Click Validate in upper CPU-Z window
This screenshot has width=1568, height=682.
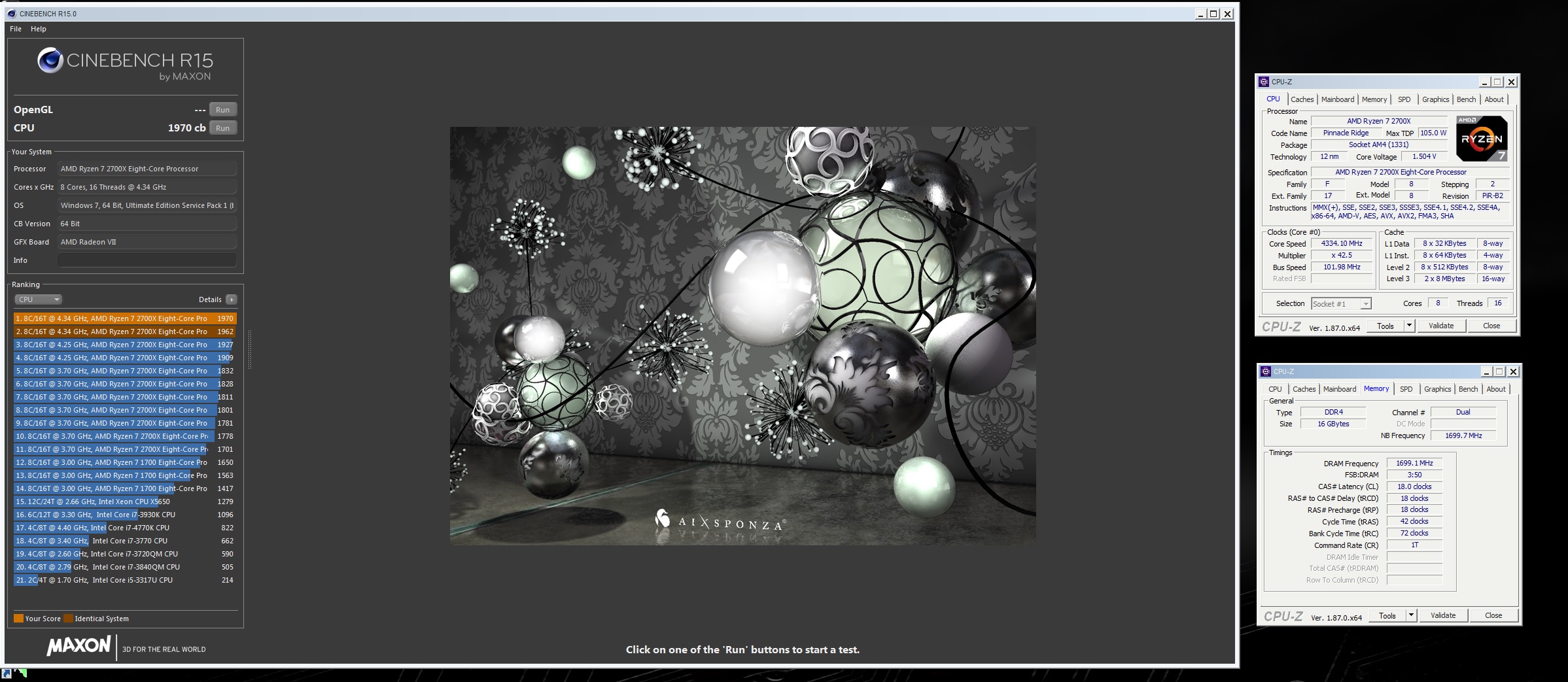point(1441,326)
